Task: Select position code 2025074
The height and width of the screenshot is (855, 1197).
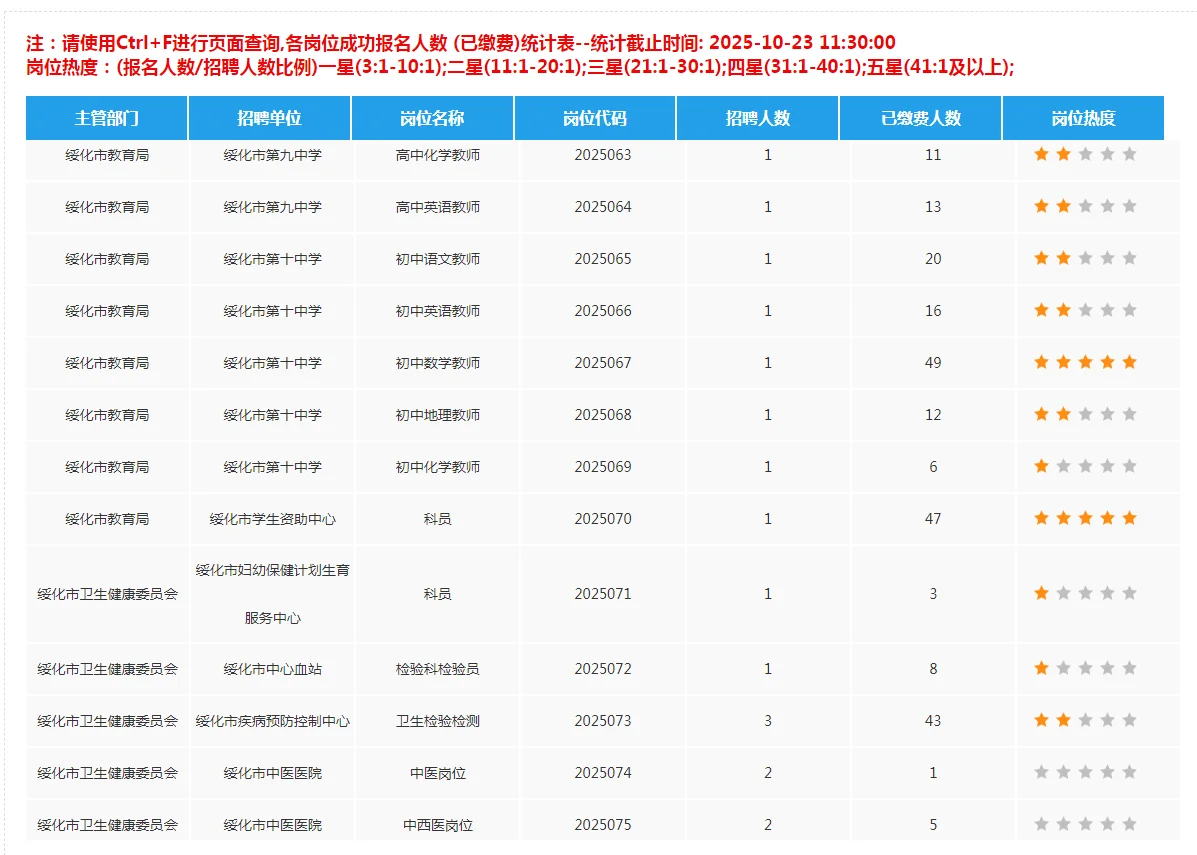Action: click(x=603, y=773)
